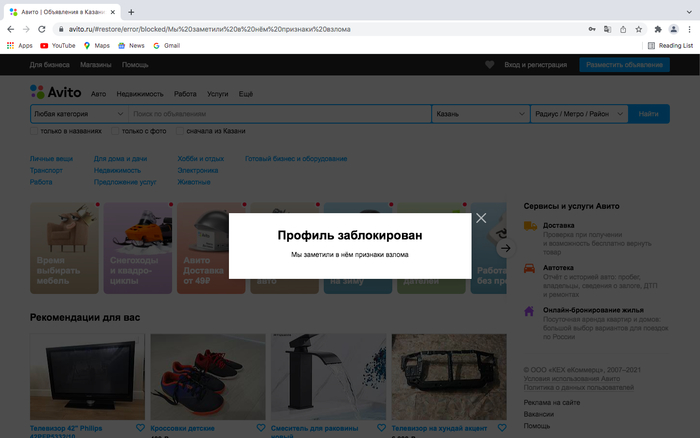Click the address bar URL
This screenshot has height=438, width=700.
(209, 29)
